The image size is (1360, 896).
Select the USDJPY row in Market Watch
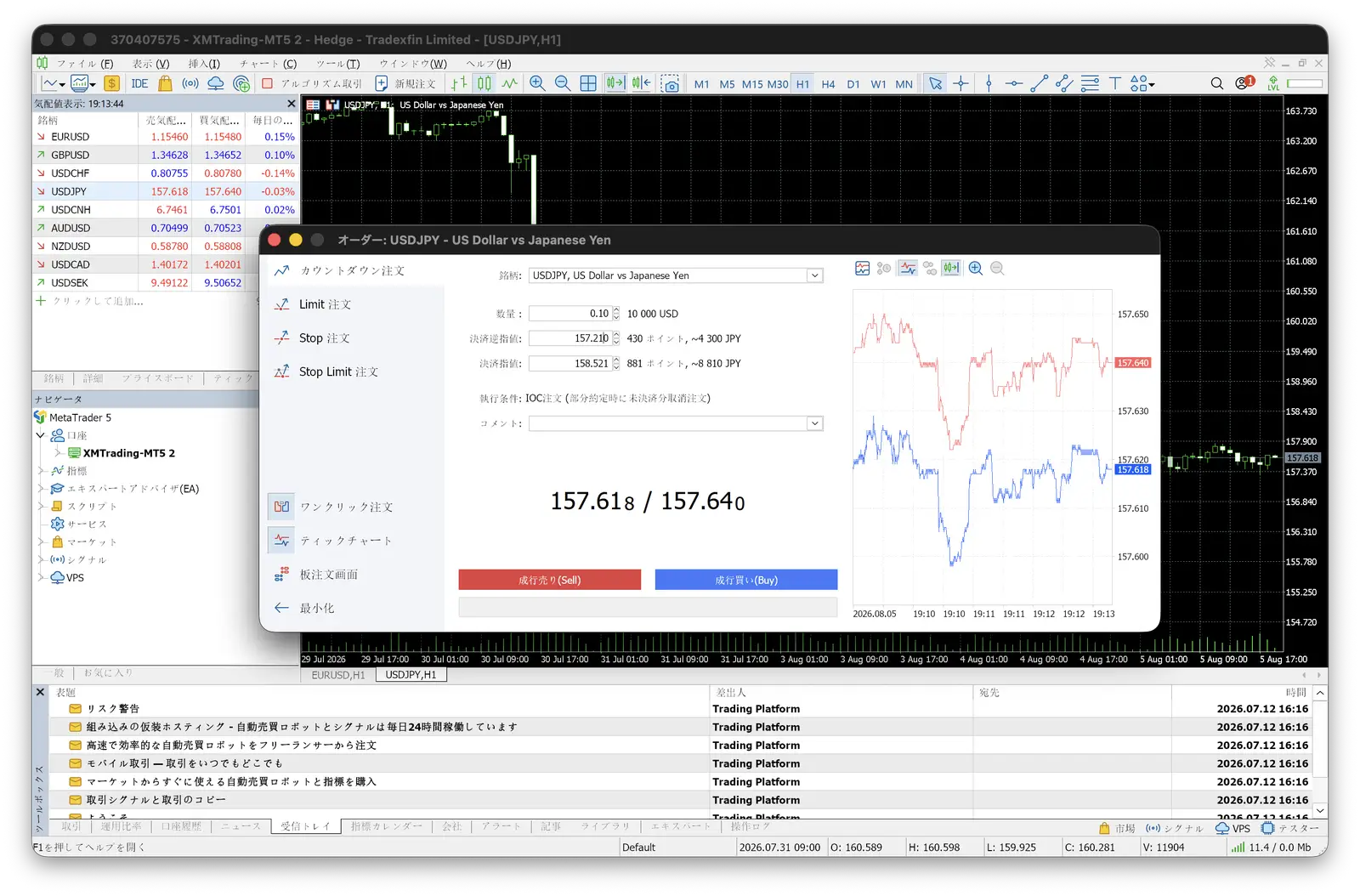click(x=165, y=191)
